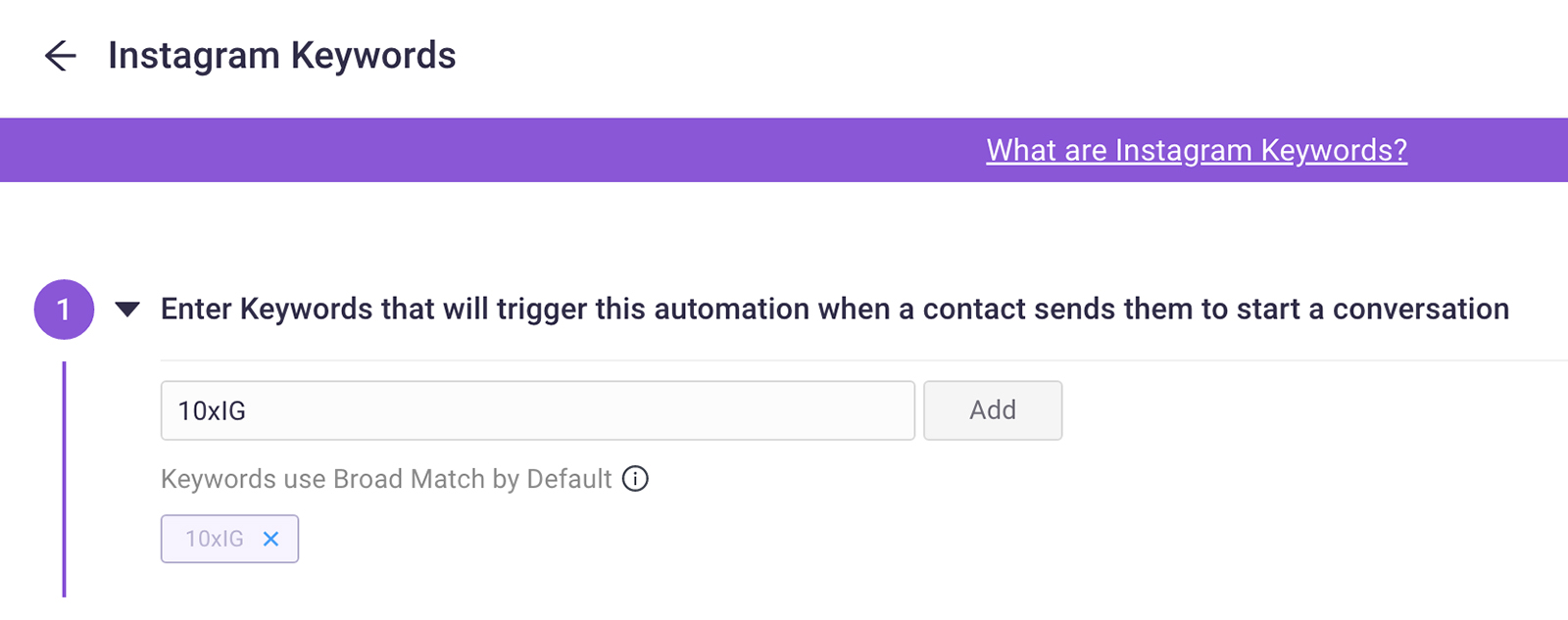Go back using the left arrow
1568x620 pixels.
click(60, 56)
